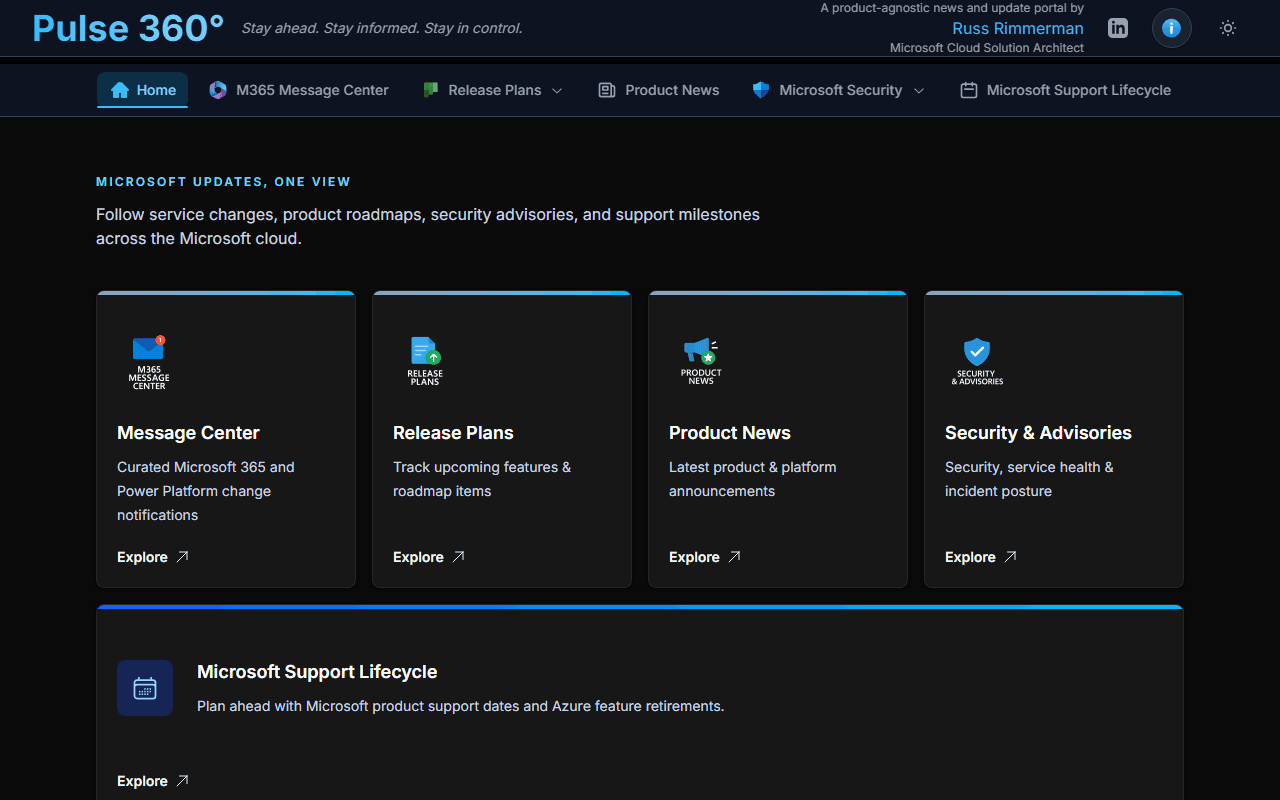Screen dimensions: 1280x800
Task: Click Explore under Release Plans
Action: [418, 557]
